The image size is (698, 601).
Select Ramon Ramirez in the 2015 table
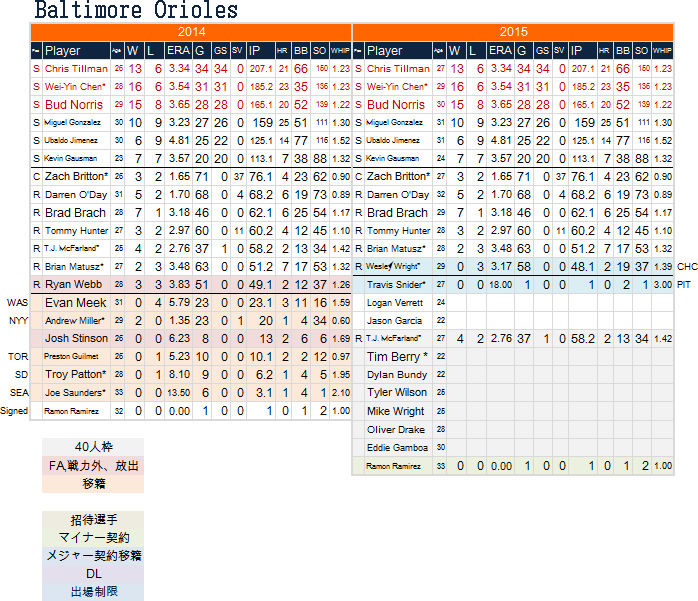tap(393, 466)
